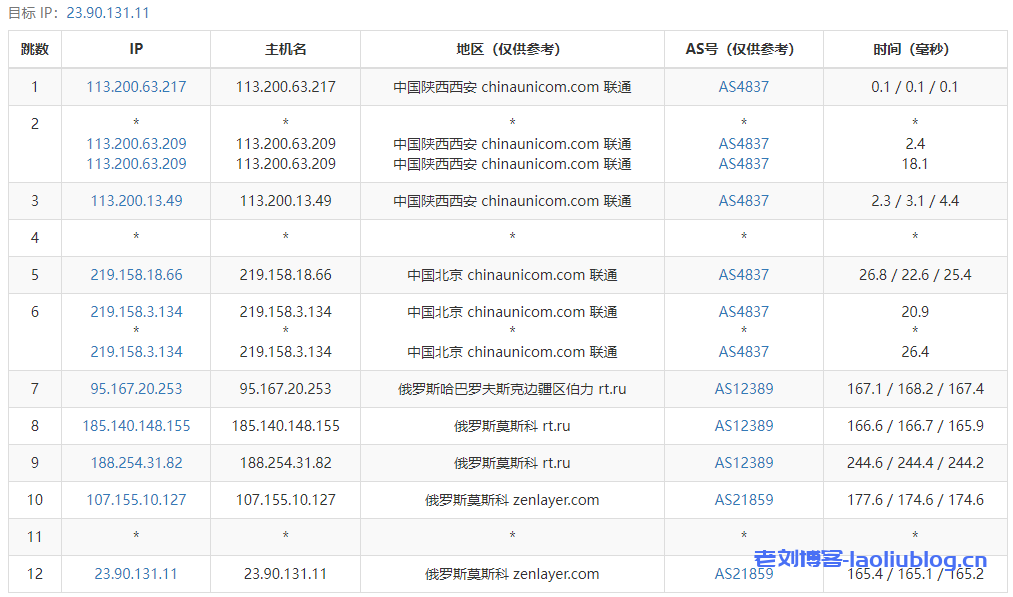Click the 185.140.148.155 IP link
The width and height of the screenshot is (1013, 597).
pyautogui.click(x=136, y=426)
